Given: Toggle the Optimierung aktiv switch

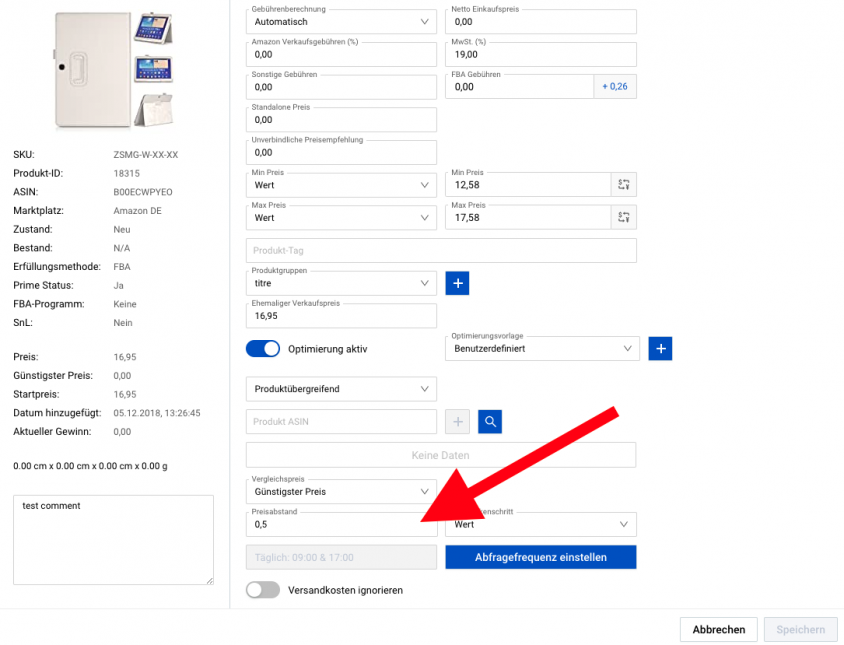Looking at the screenshot, I should [263, 349].
